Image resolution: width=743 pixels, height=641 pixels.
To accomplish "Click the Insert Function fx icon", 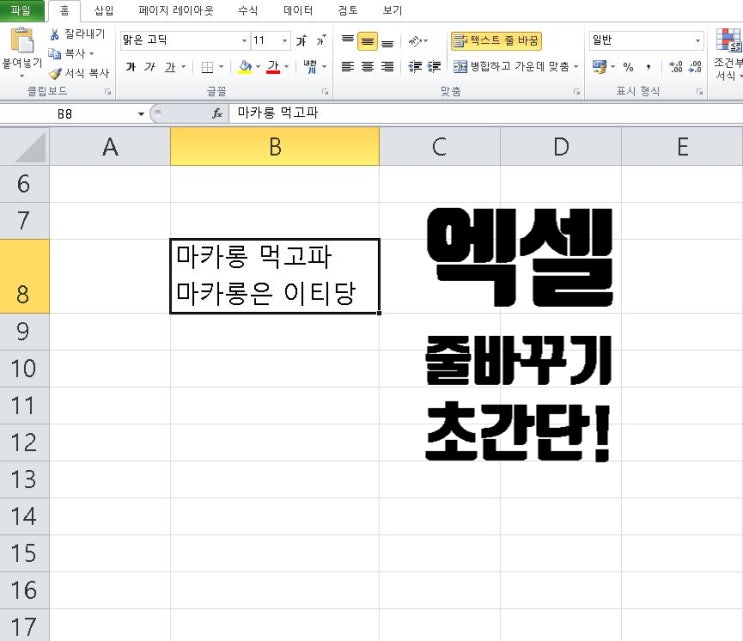I will [217, 113].
